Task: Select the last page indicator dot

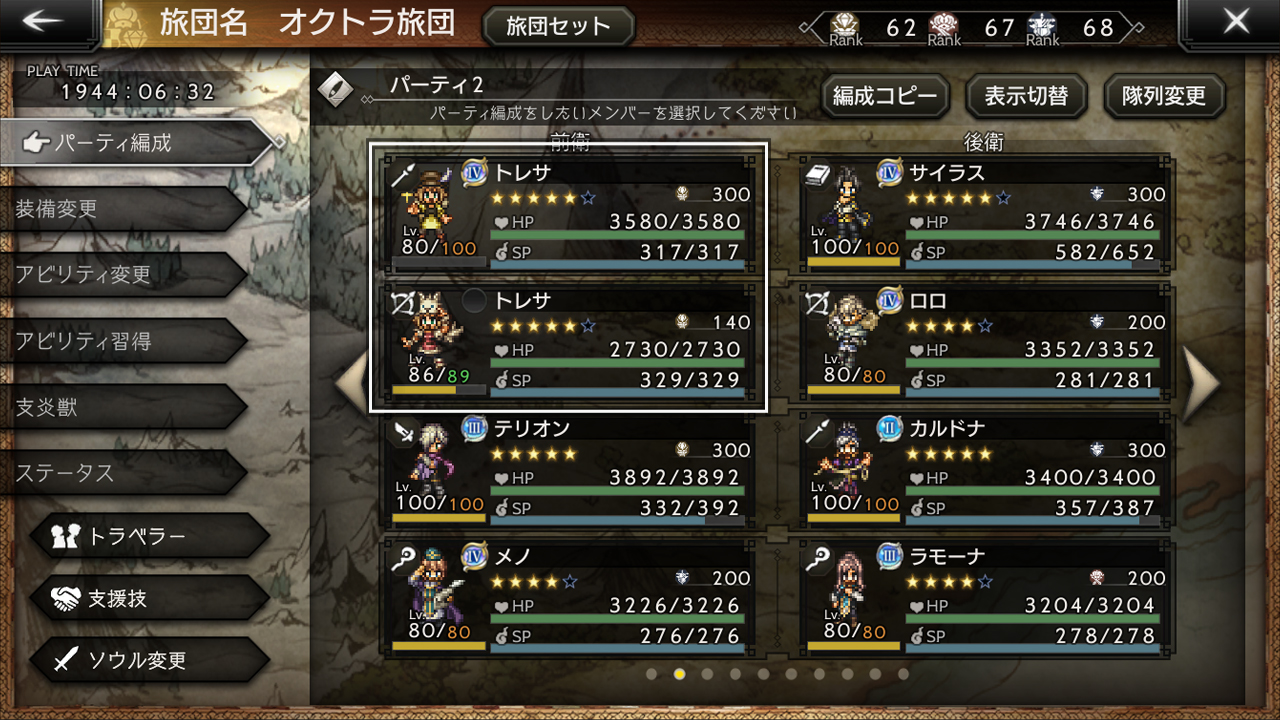Action: click(904, 674)
